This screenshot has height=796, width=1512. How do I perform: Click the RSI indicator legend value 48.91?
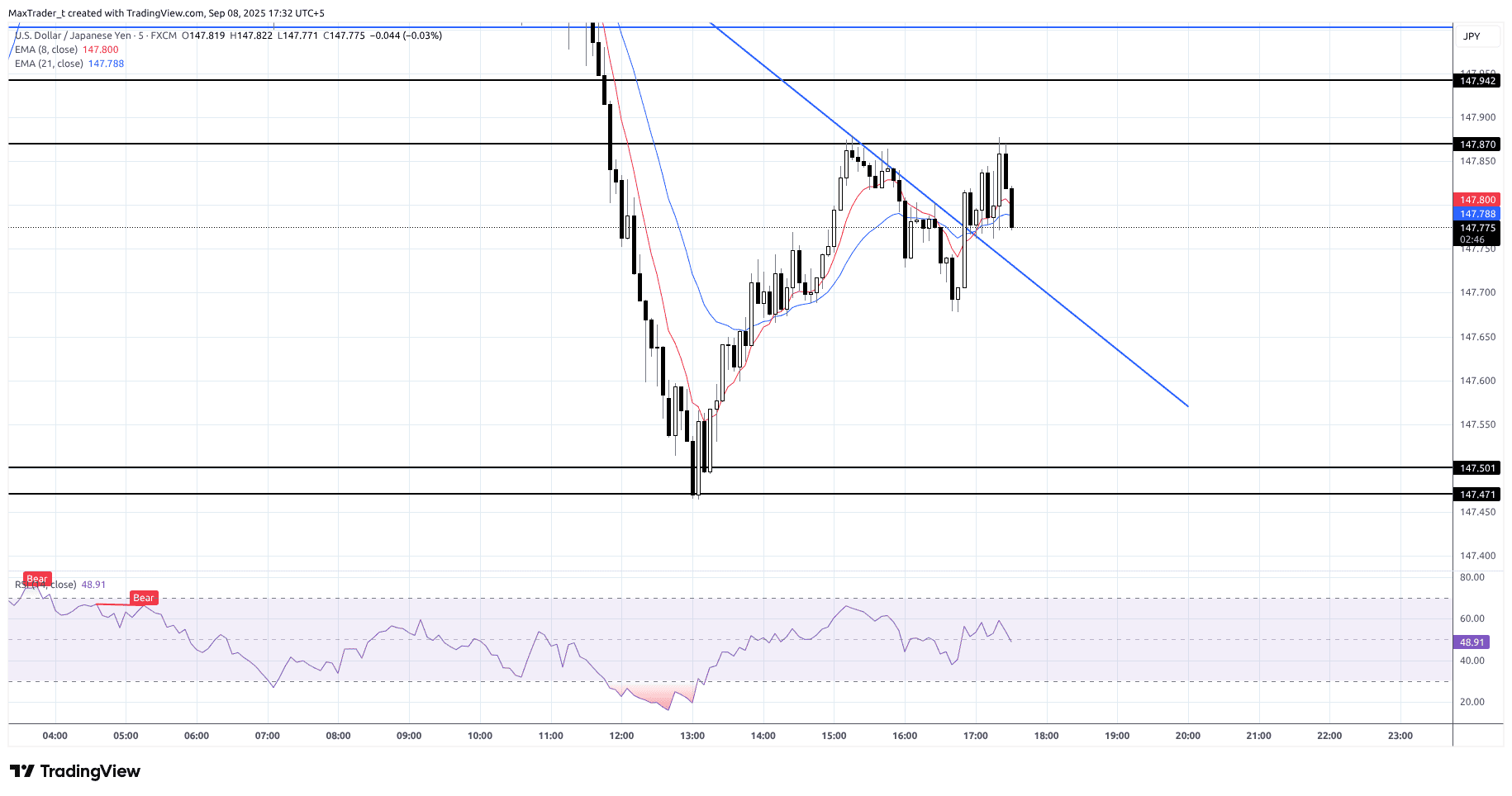(93, 585)
